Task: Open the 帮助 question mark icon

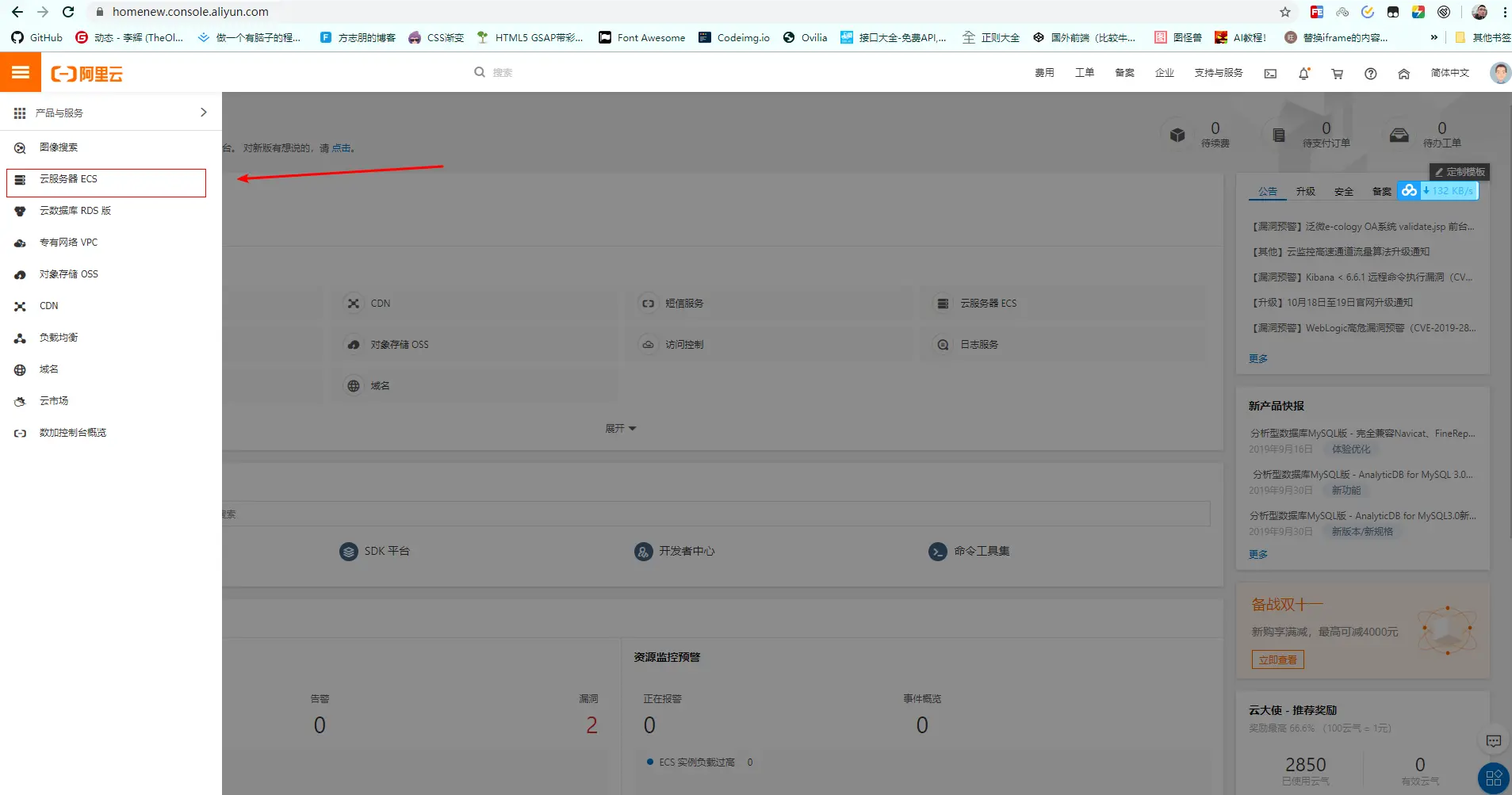Action: [1371, 73]
